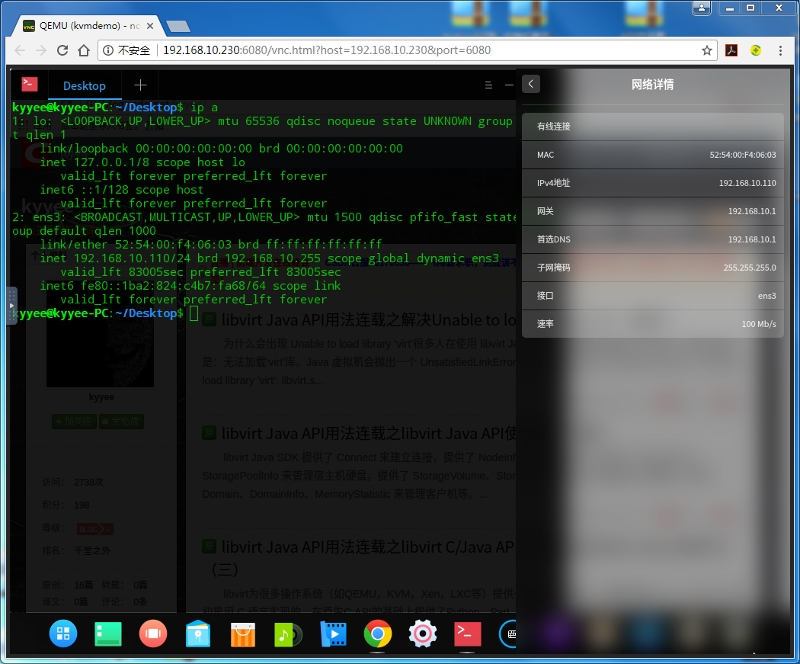Image resolution: width=800 pixels, height=664 pixels.
Task: Open the launcher grid icon in the dock
Action: coord(63,634)
